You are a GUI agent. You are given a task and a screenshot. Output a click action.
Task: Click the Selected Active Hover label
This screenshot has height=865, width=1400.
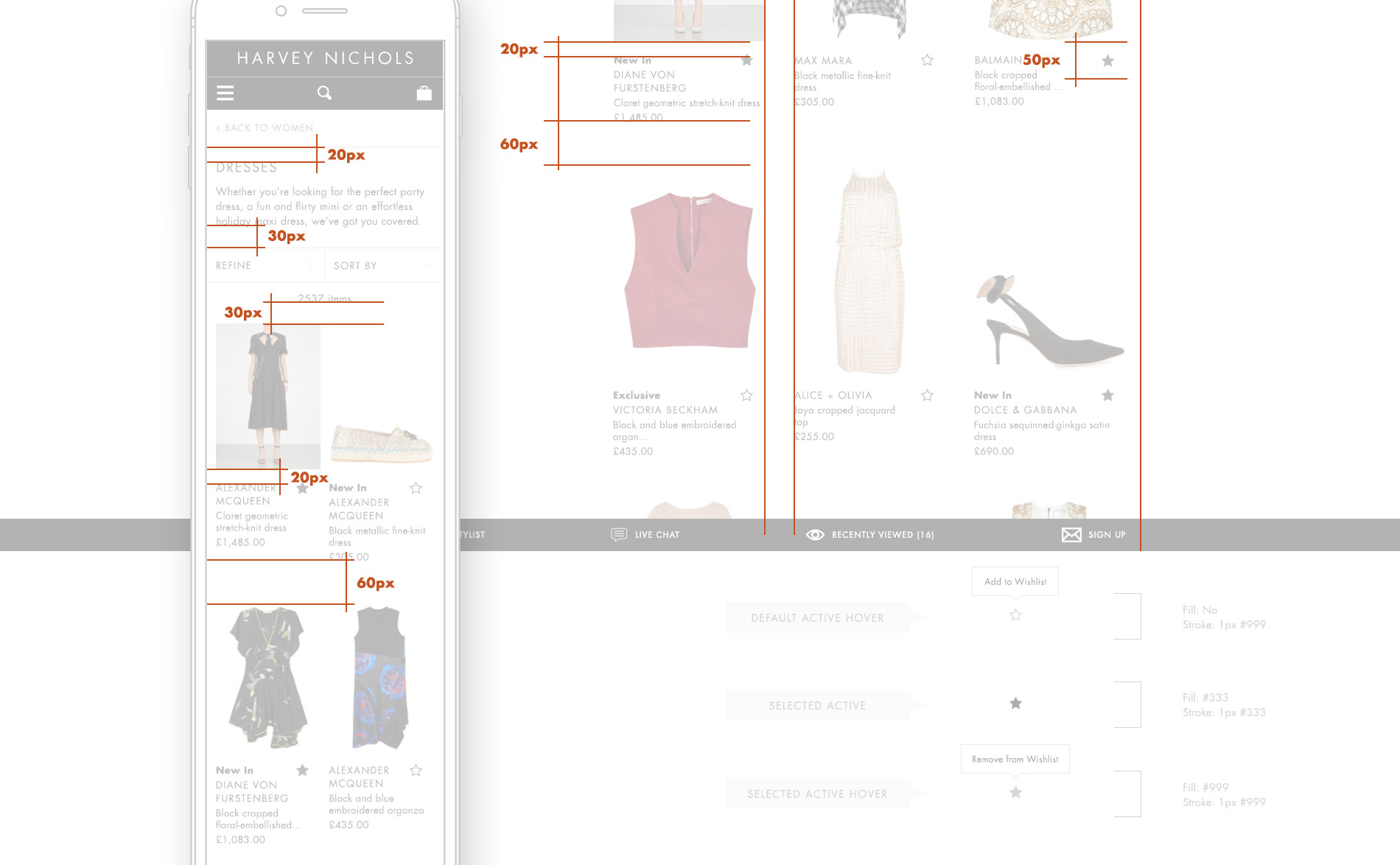817,794
